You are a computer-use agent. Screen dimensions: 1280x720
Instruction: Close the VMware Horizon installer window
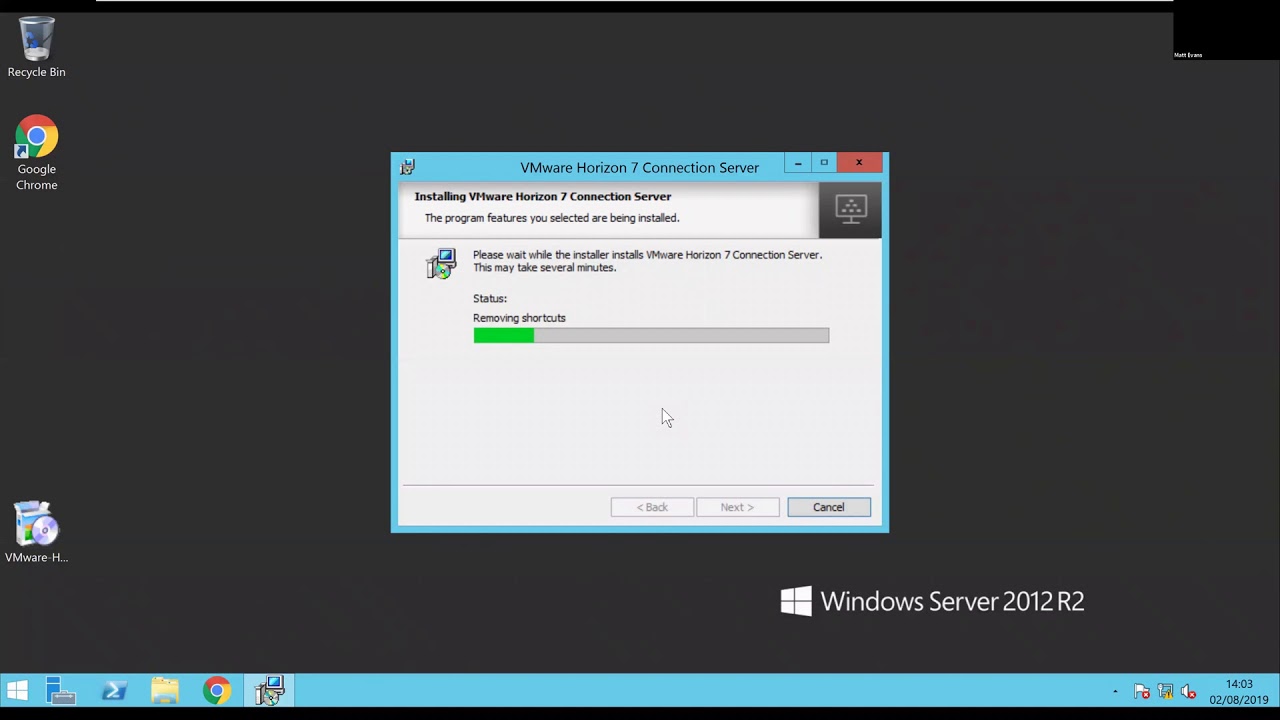pos(859,162)
